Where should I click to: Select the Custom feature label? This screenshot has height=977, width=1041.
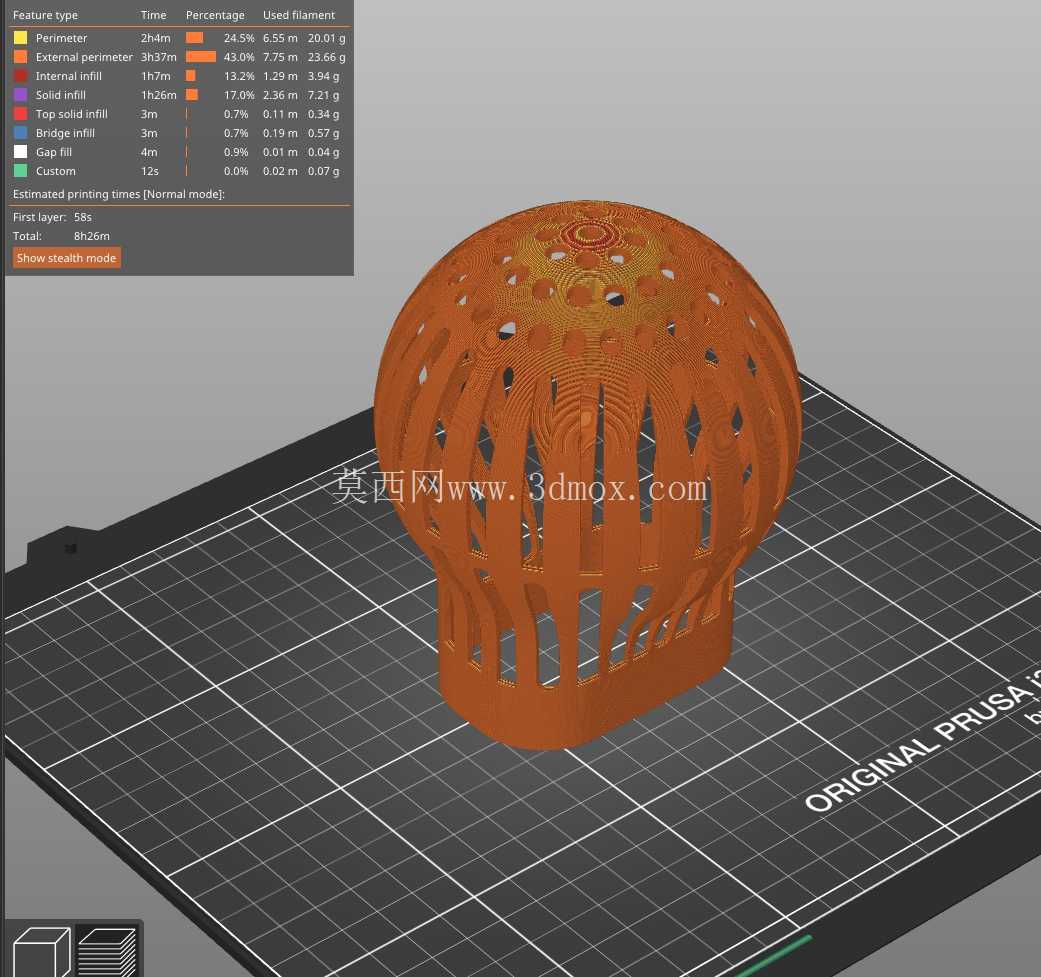[x=56, y=171]
